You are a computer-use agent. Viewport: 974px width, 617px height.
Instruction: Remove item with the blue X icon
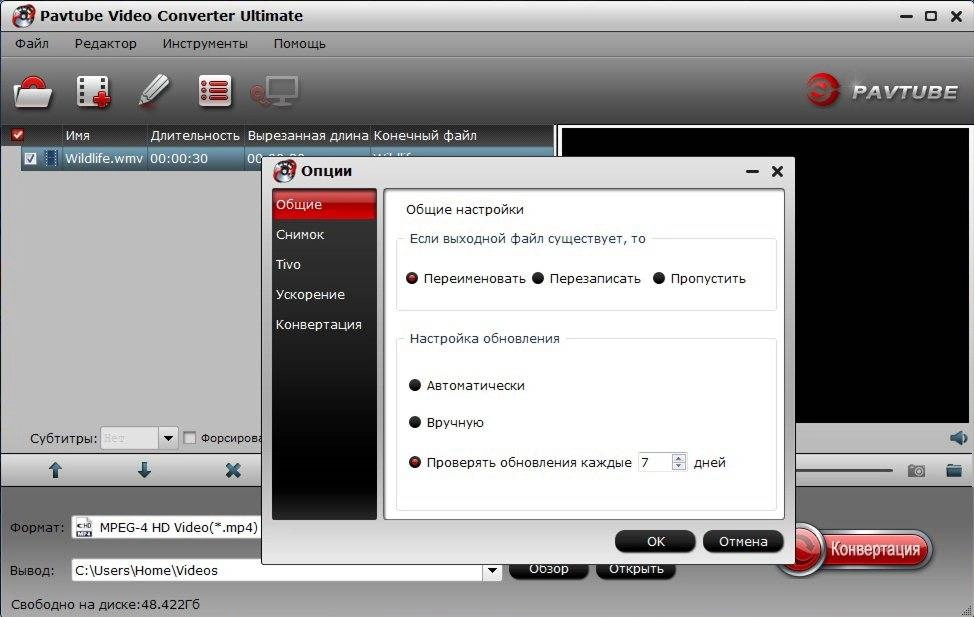tap(233, 470)
